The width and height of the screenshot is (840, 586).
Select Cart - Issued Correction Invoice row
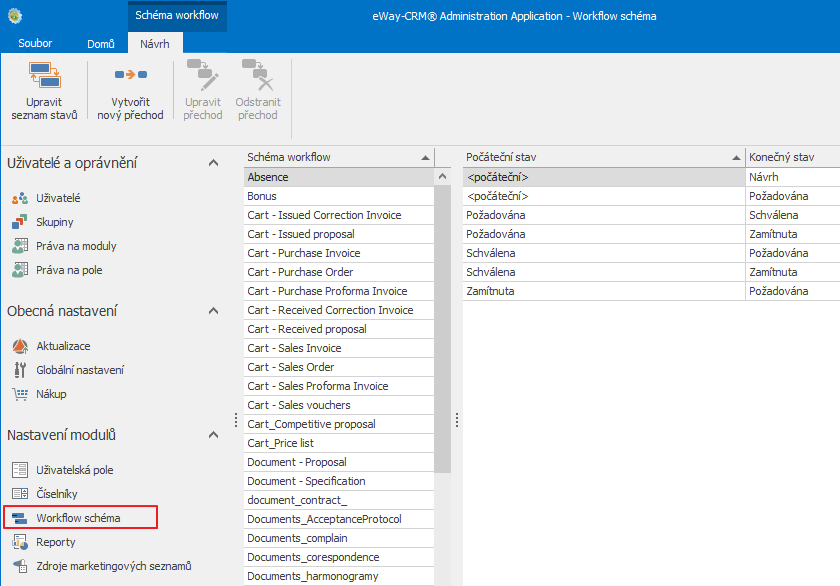pos(339,215)
